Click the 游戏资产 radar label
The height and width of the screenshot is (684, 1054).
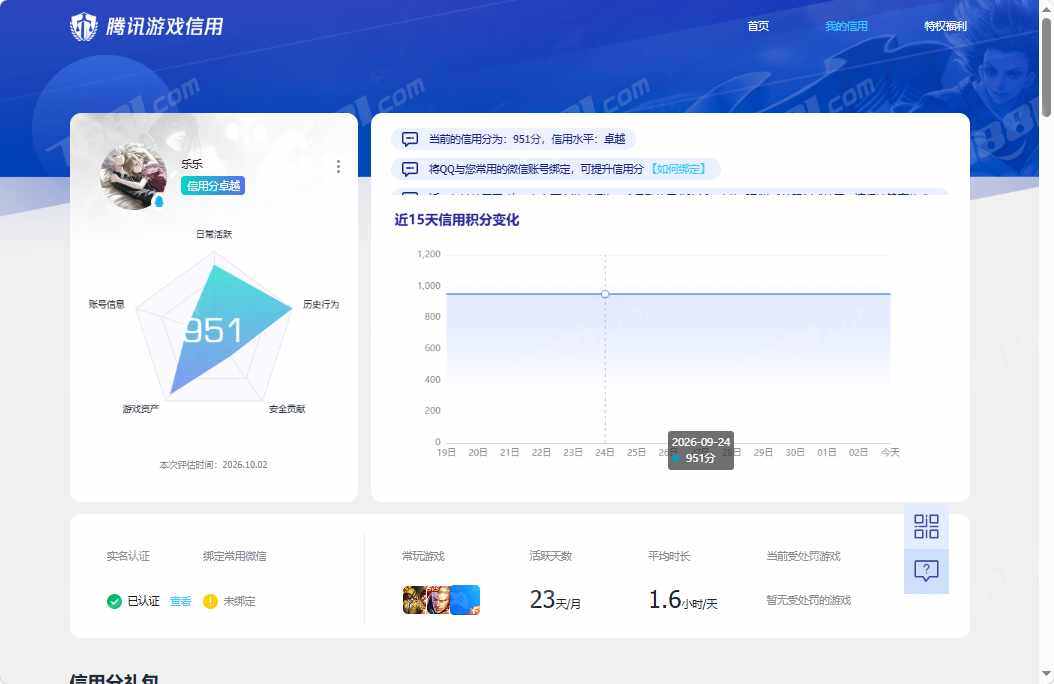pyautogui.click(x=141, y=409)
